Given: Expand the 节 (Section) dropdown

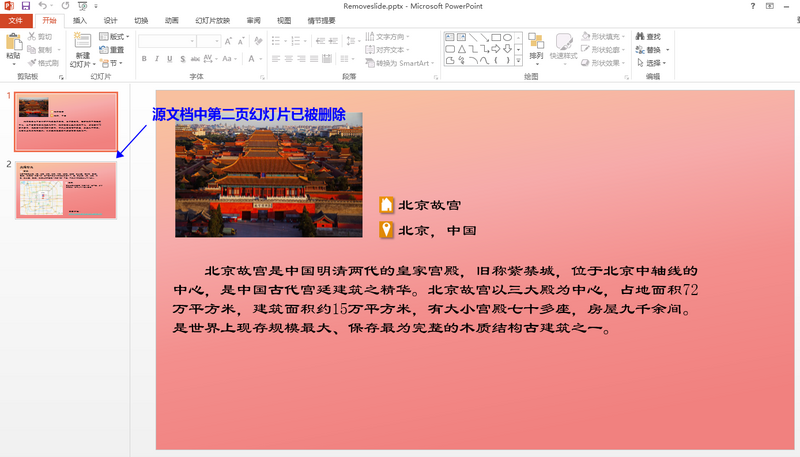Looking at the screenshot, I should coord(112,63).
